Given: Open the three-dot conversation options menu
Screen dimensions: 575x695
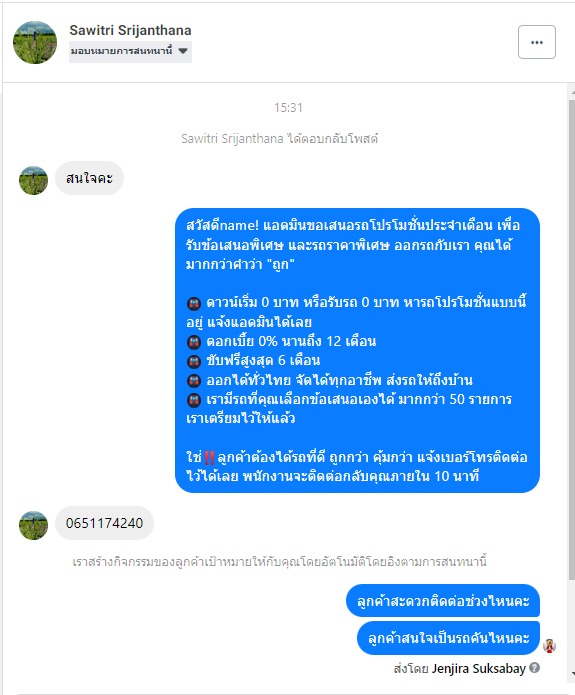Looking at the screenshot, I should pos(536,42).
